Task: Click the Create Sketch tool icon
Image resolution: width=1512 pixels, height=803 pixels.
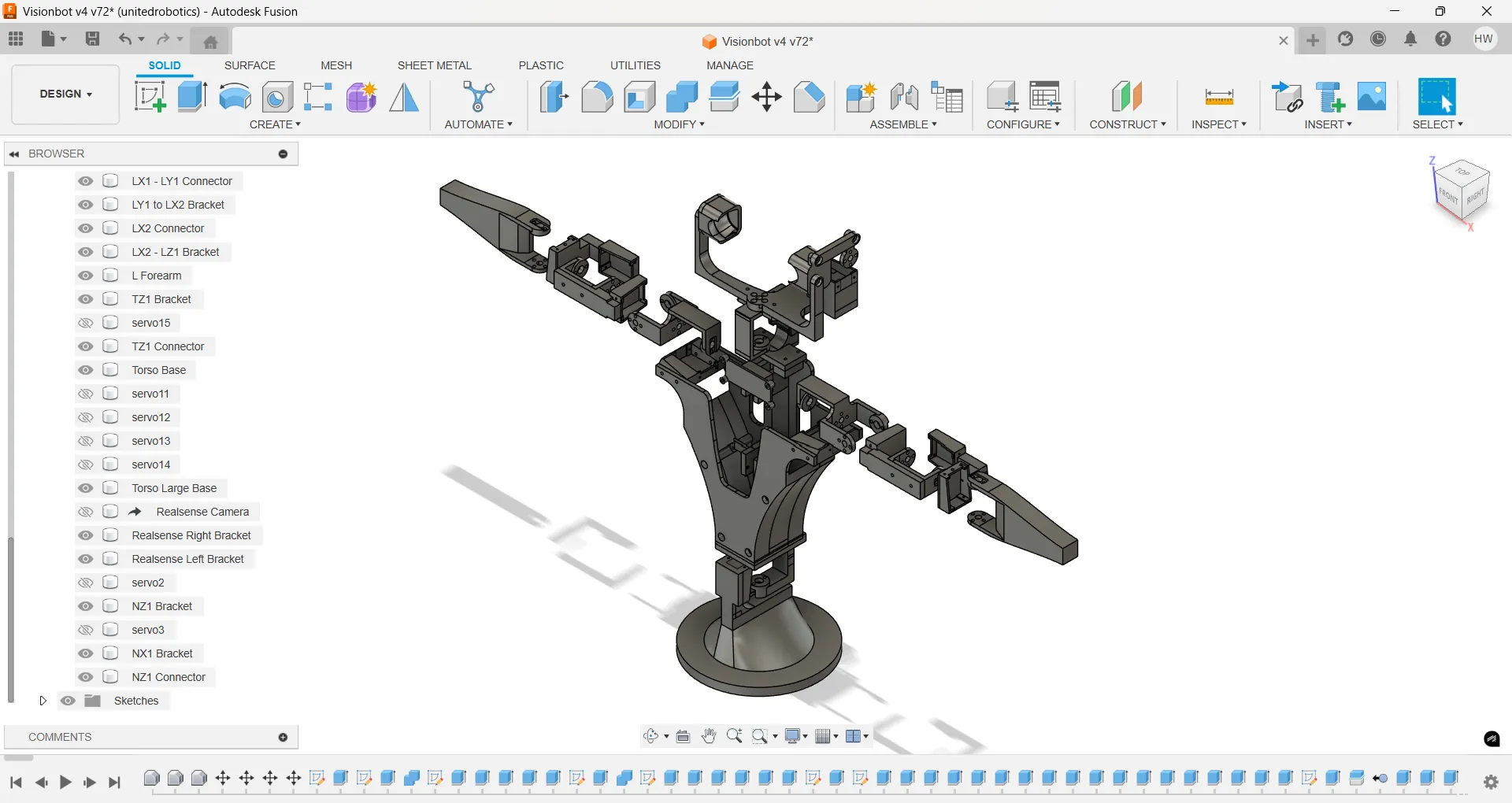Action: pos(150,97)
